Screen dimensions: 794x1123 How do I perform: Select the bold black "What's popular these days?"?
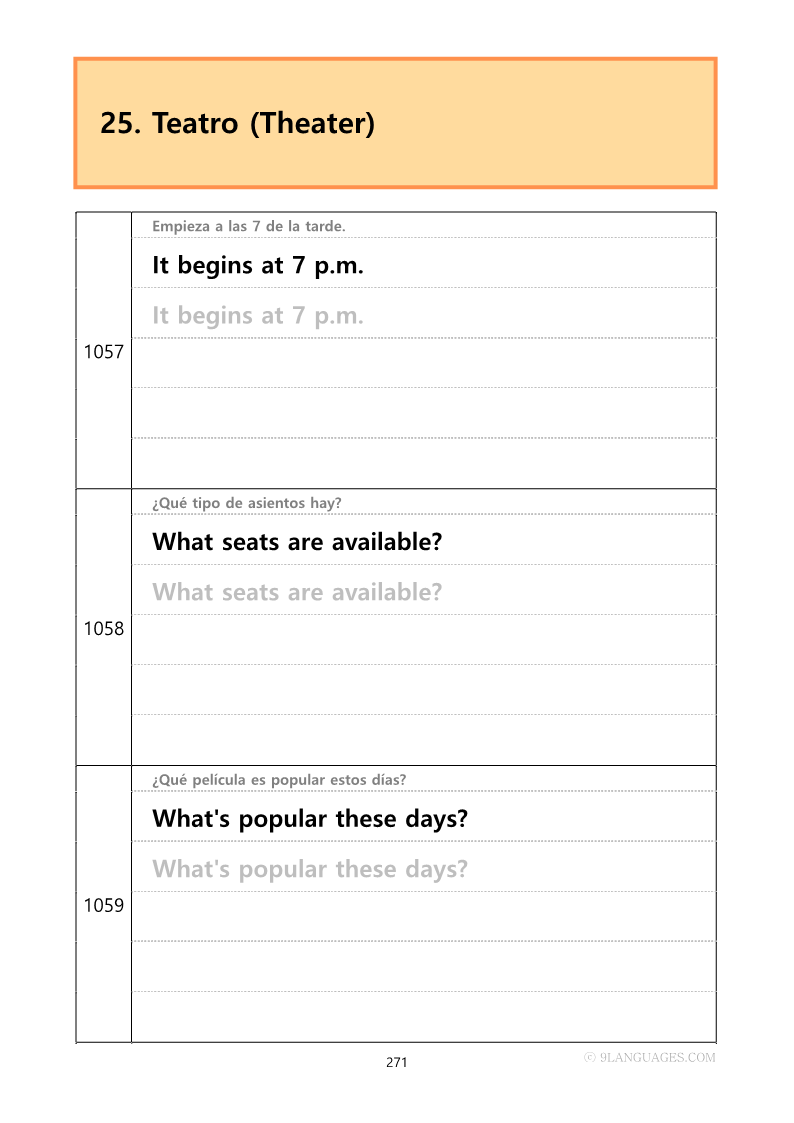310,819
